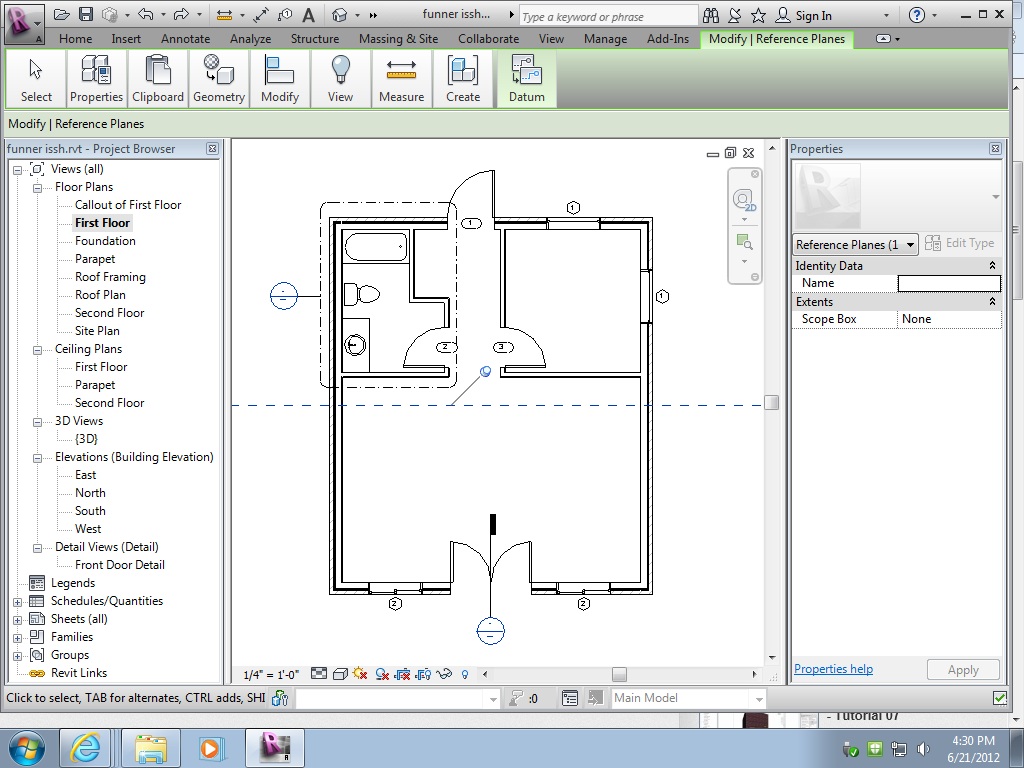Open the View lightbulb ribbon panel

point(340,79)
